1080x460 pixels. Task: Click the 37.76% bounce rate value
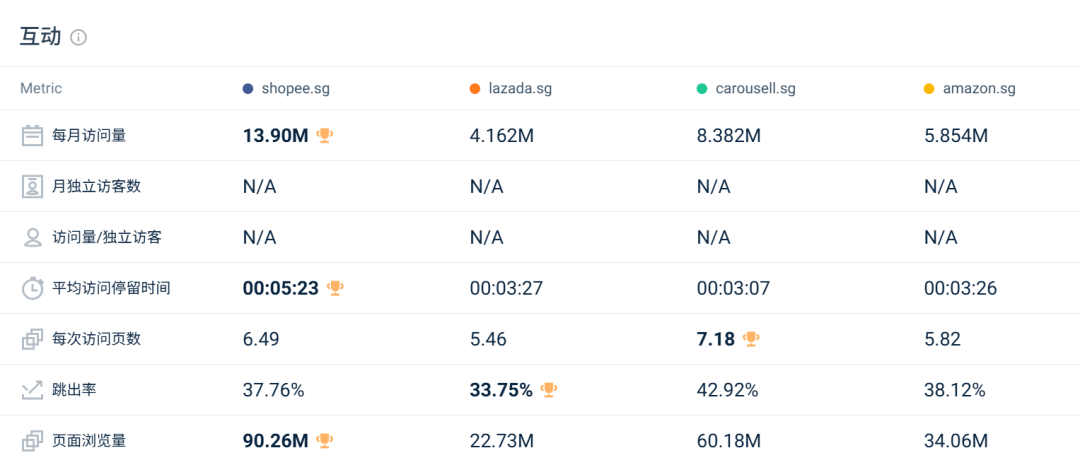tap(273, 390)
